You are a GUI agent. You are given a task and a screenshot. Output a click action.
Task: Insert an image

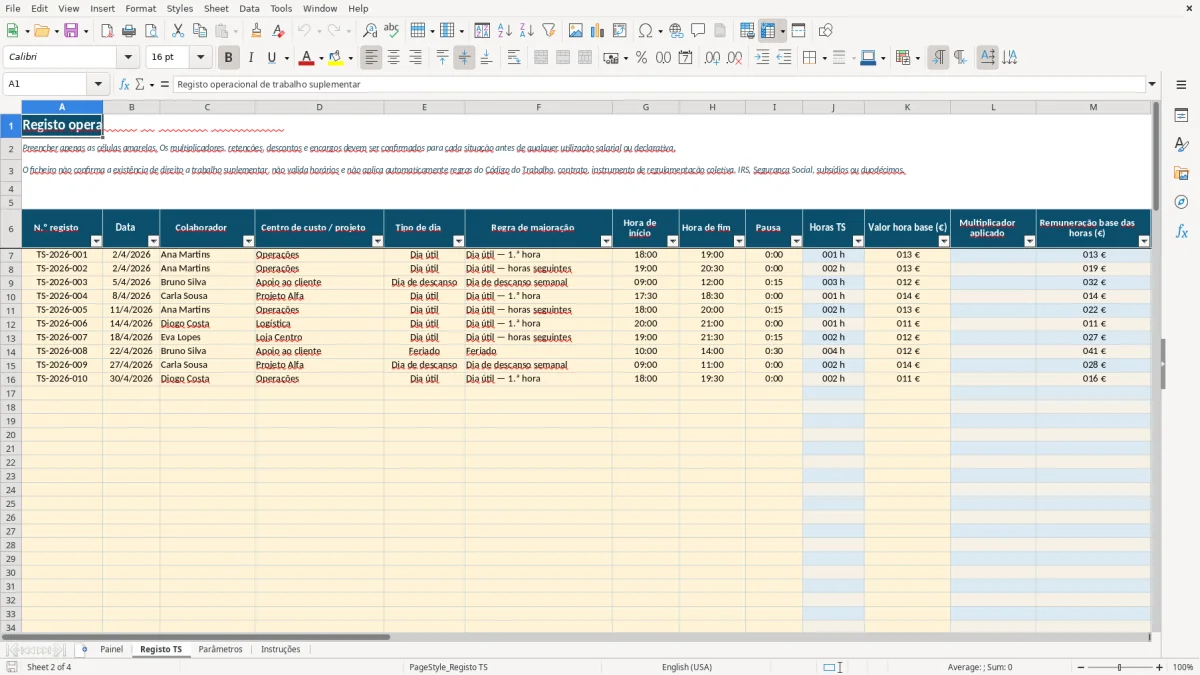[x=575, y=31]
